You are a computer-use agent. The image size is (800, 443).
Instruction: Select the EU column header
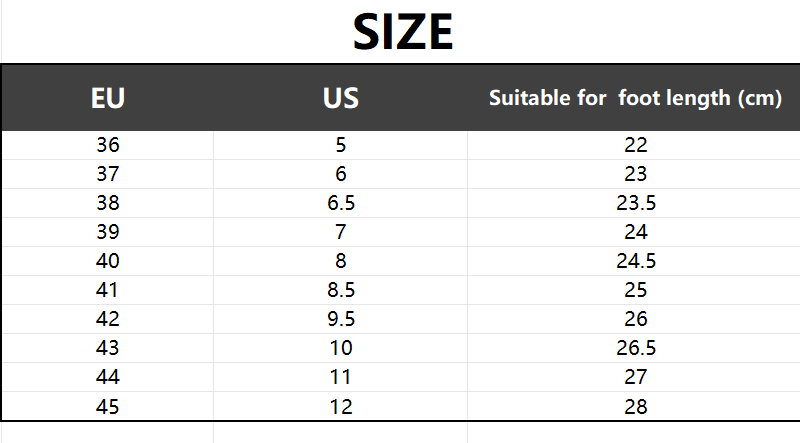[x=108, y=98]
